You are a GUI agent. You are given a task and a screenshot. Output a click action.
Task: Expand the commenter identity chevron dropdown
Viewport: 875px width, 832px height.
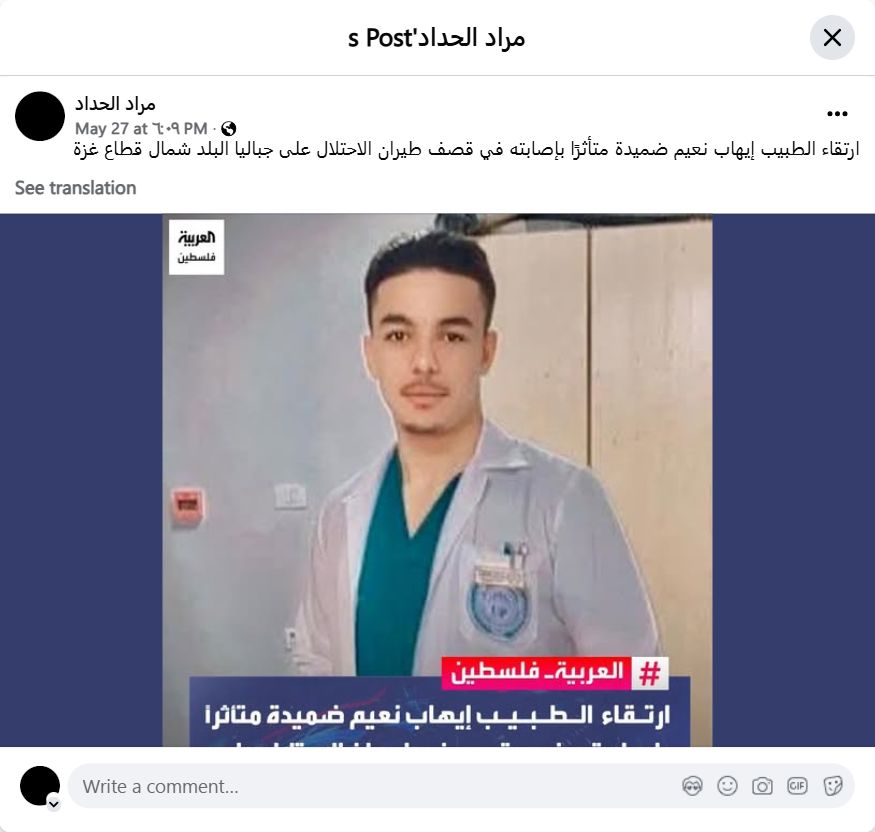pos(54,804)
